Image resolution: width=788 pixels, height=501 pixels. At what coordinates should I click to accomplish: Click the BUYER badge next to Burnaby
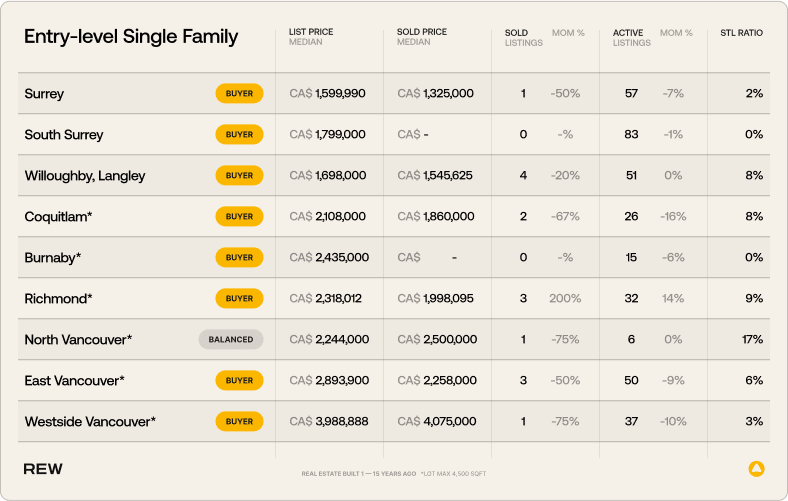point(239,257)
